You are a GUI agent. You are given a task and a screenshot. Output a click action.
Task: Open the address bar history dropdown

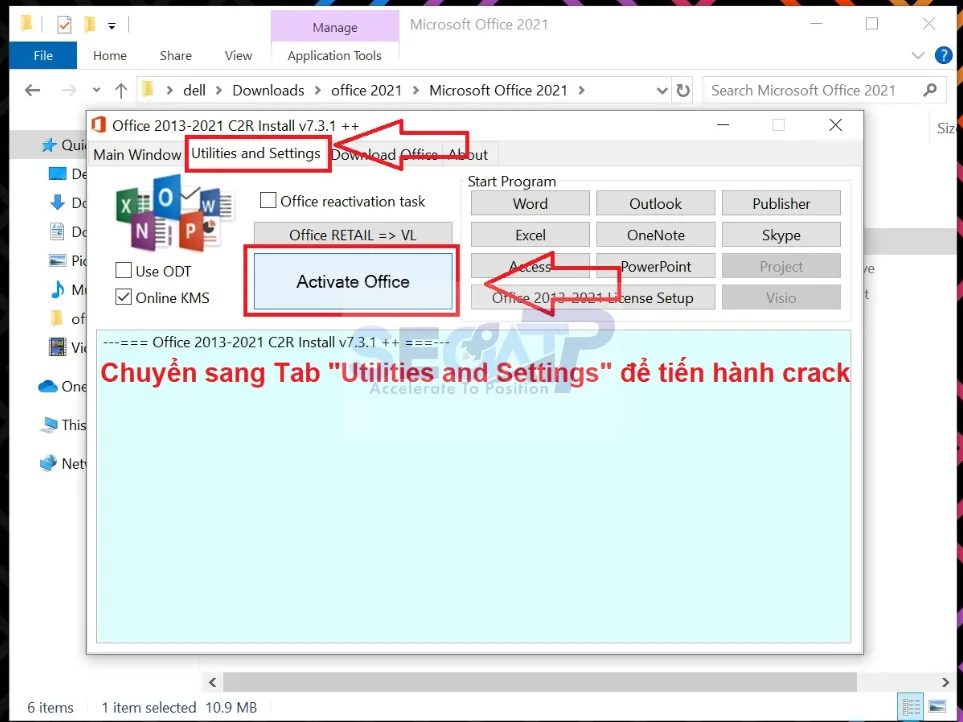pos(662,90)
